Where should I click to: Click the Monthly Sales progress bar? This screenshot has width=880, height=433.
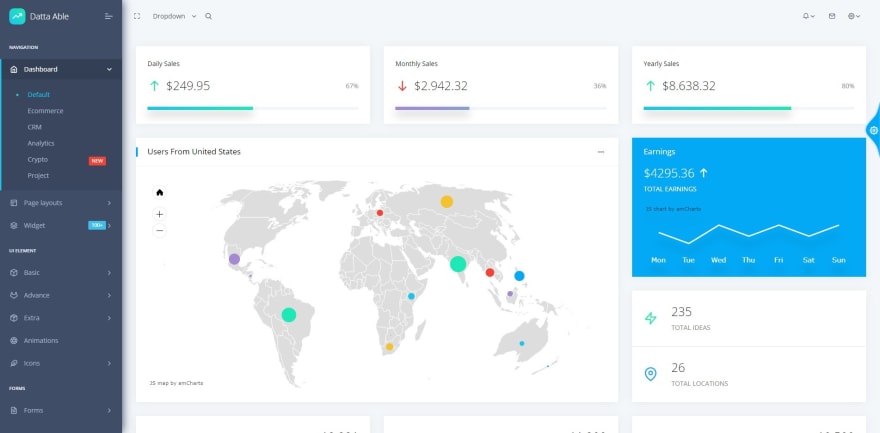(501, 108)
